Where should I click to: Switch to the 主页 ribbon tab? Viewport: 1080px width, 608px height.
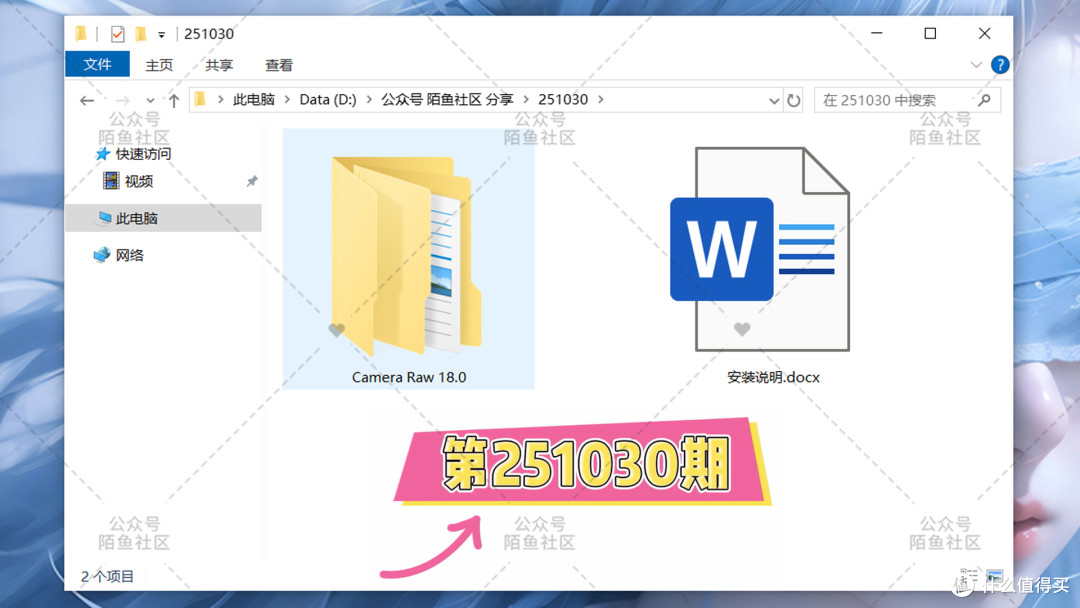(159, 65)
